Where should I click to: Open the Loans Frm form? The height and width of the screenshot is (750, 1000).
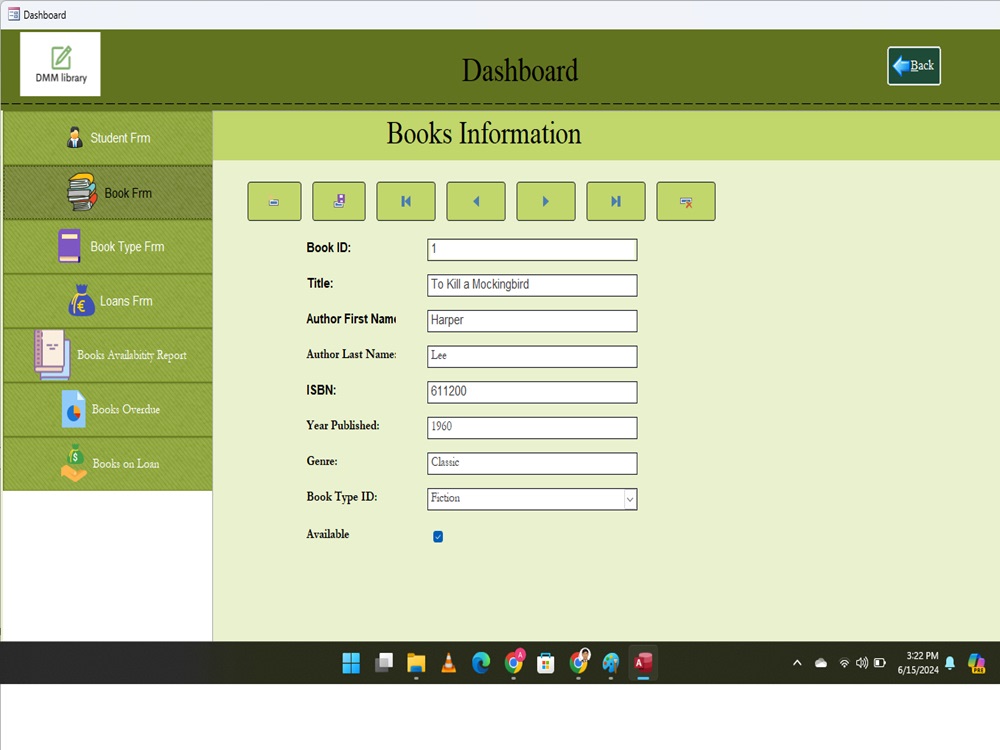[108, 301]
